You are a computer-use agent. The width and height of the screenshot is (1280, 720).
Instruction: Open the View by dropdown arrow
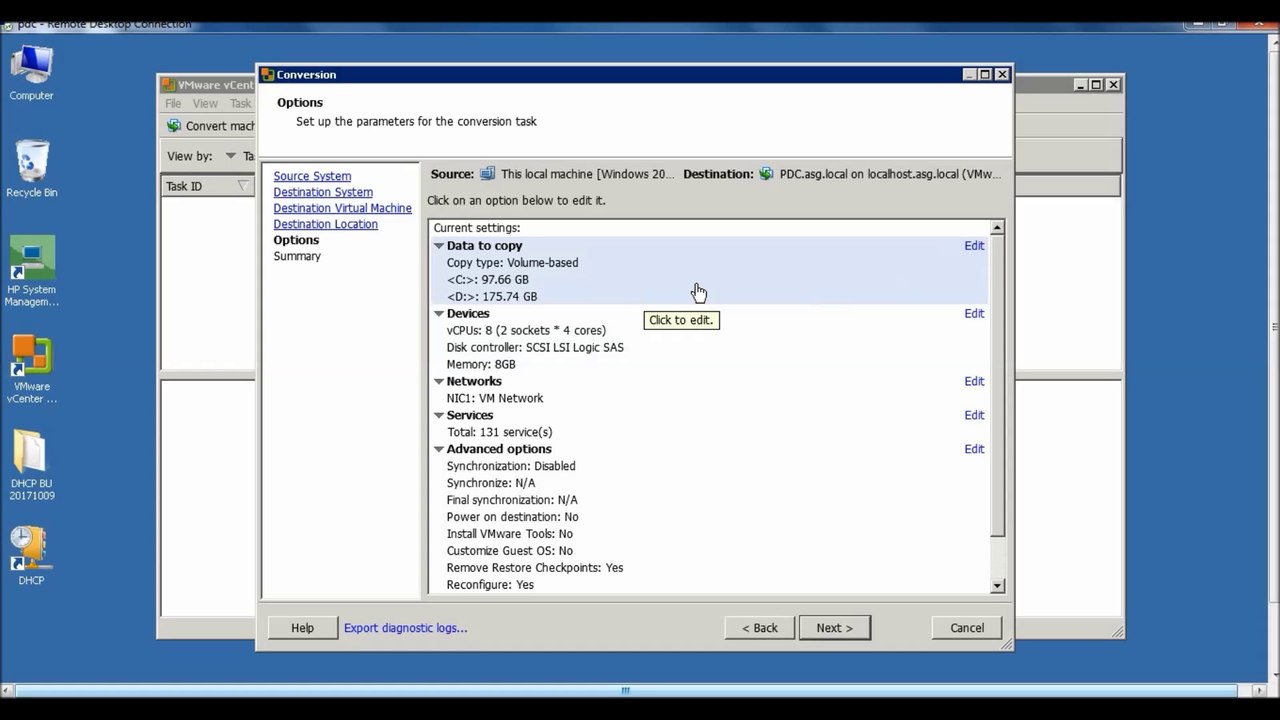pyautogui.click(x=230, y=156)
